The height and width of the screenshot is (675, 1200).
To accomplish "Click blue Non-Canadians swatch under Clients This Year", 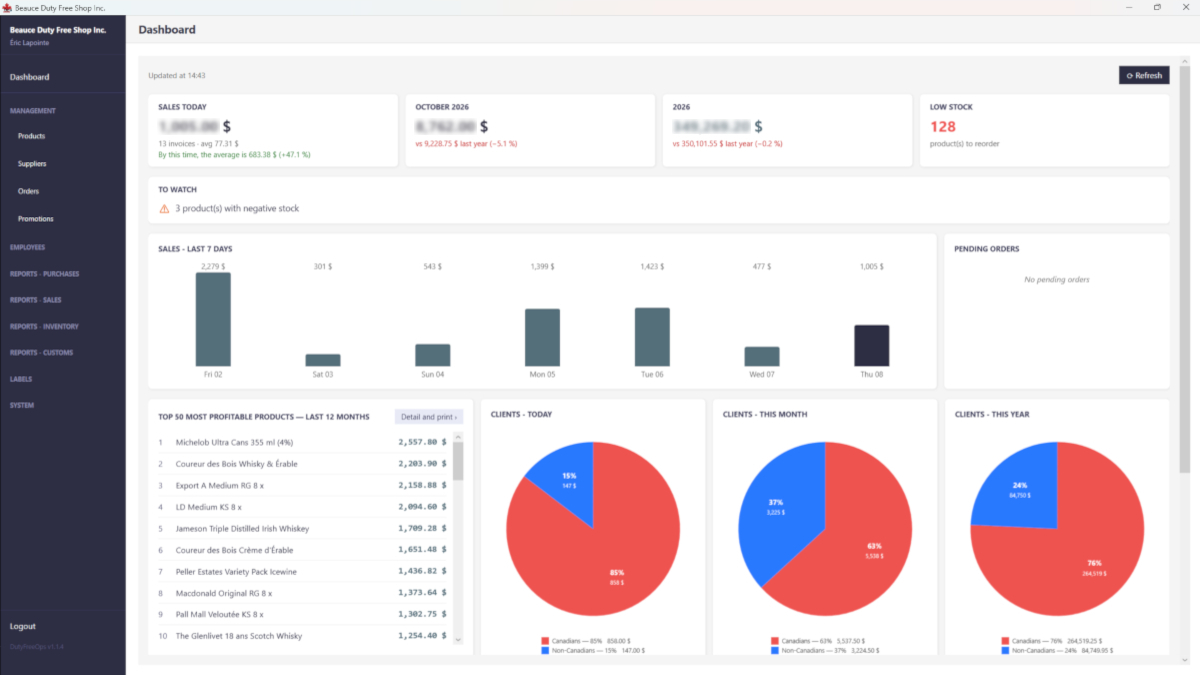I will coord(1005,650).
